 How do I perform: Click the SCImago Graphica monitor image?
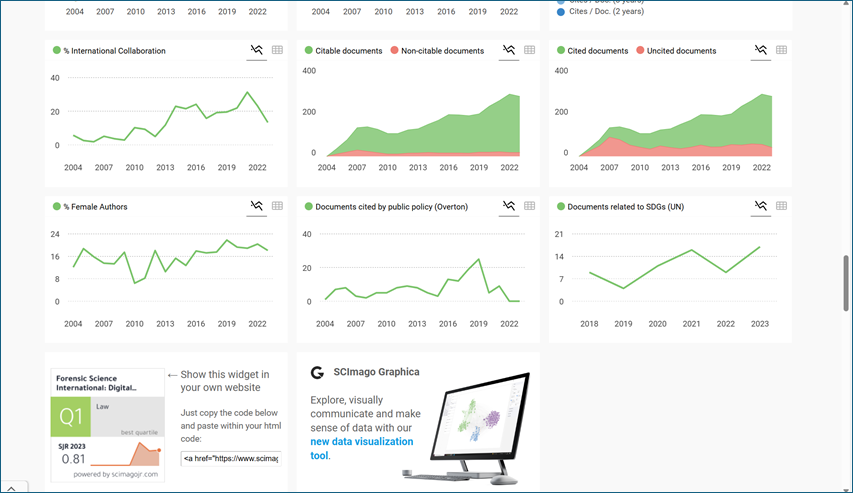pos(474,424)
